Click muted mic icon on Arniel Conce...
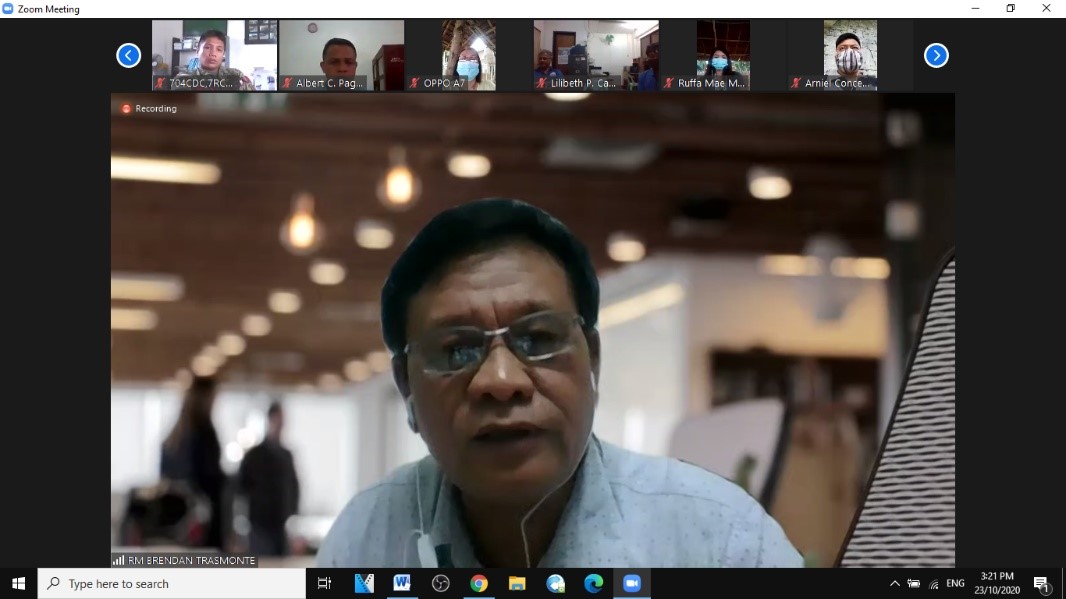Screen dimensions: 1066x599 coord(795,83)
